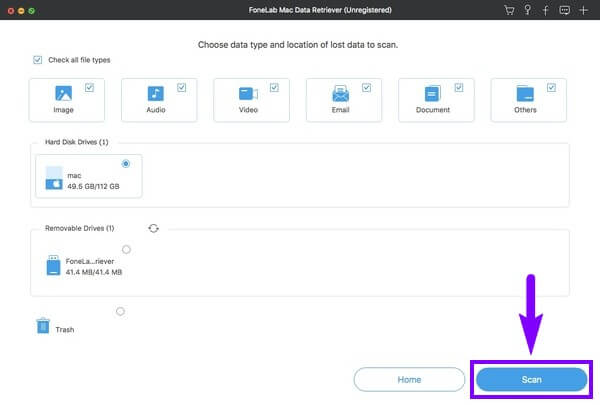Select the Email envelope icon

pos(341,93)
